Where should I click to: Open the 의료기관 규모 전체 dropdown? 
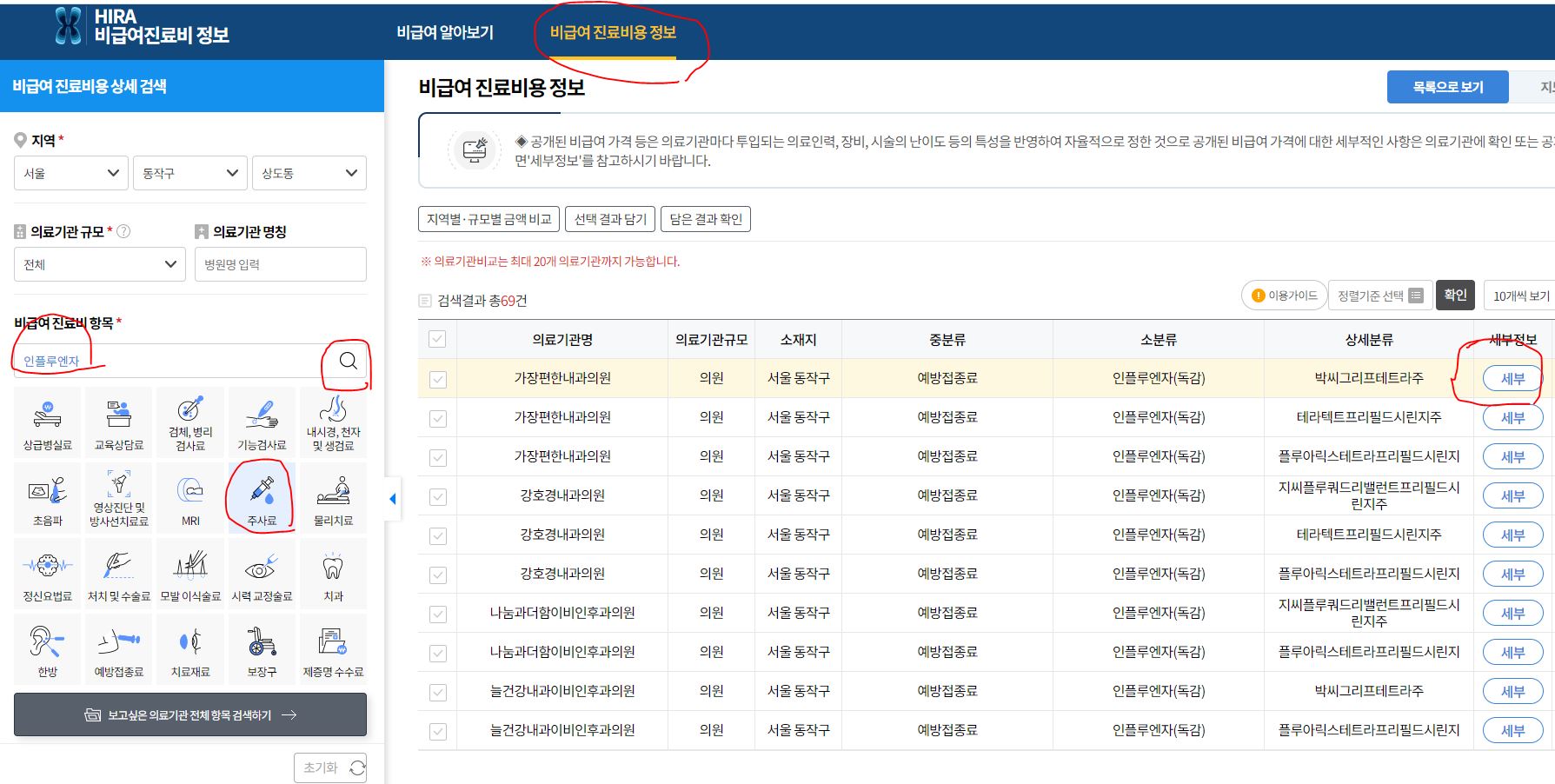tap(100, 264)
